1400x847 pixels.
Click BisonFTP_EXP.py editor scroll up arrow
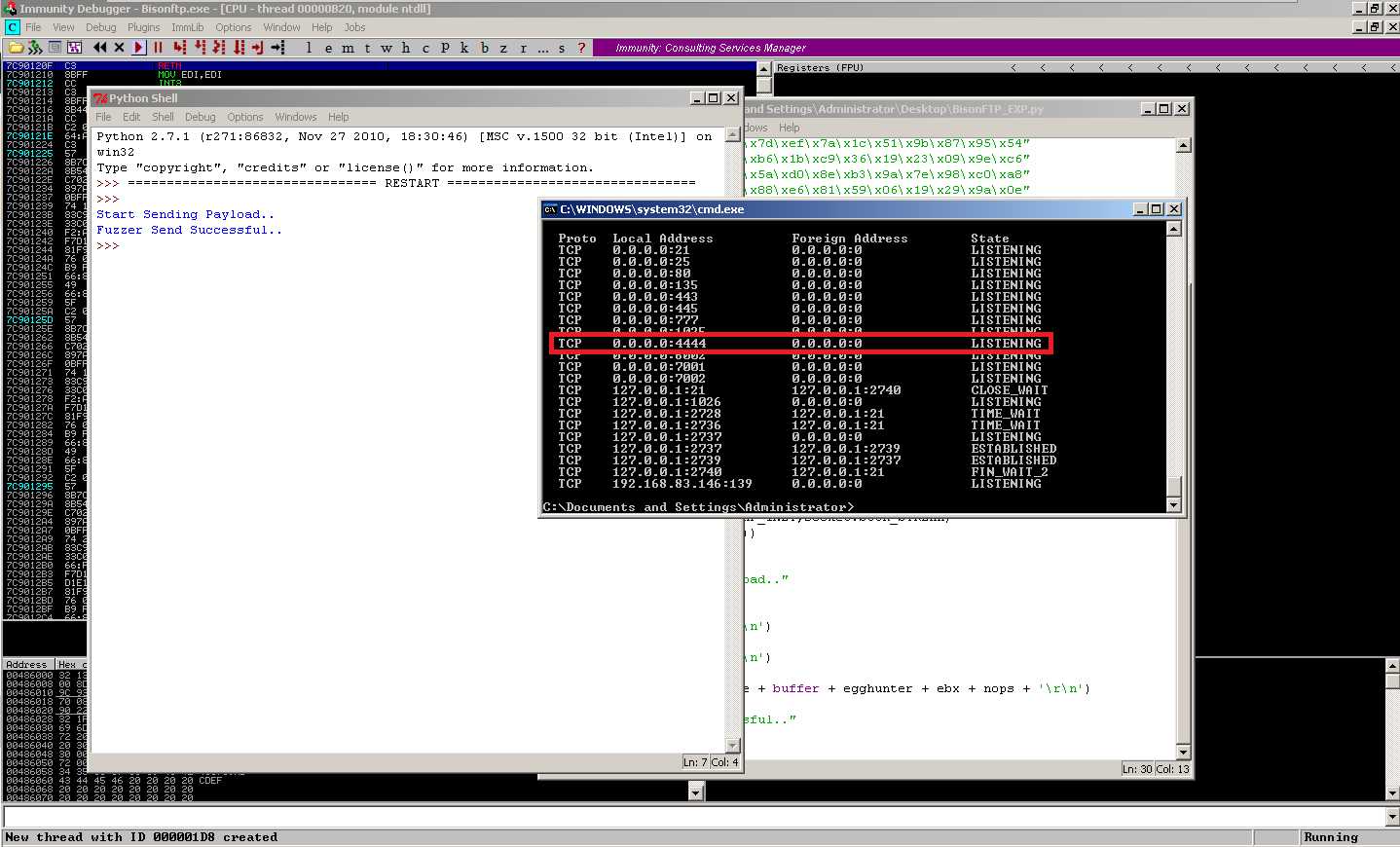[1183, 146]
